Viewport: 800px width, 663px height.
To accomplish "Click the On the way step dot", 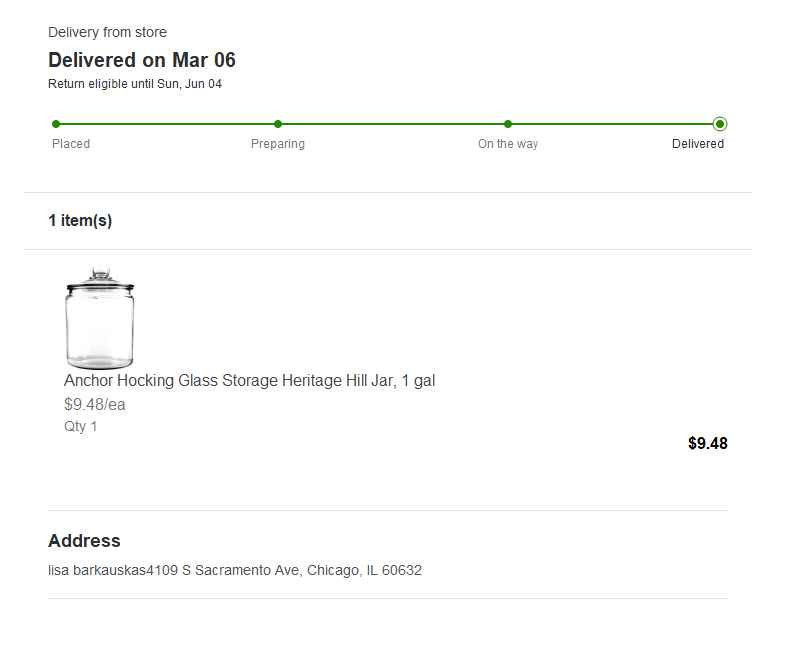I will 508,124.
